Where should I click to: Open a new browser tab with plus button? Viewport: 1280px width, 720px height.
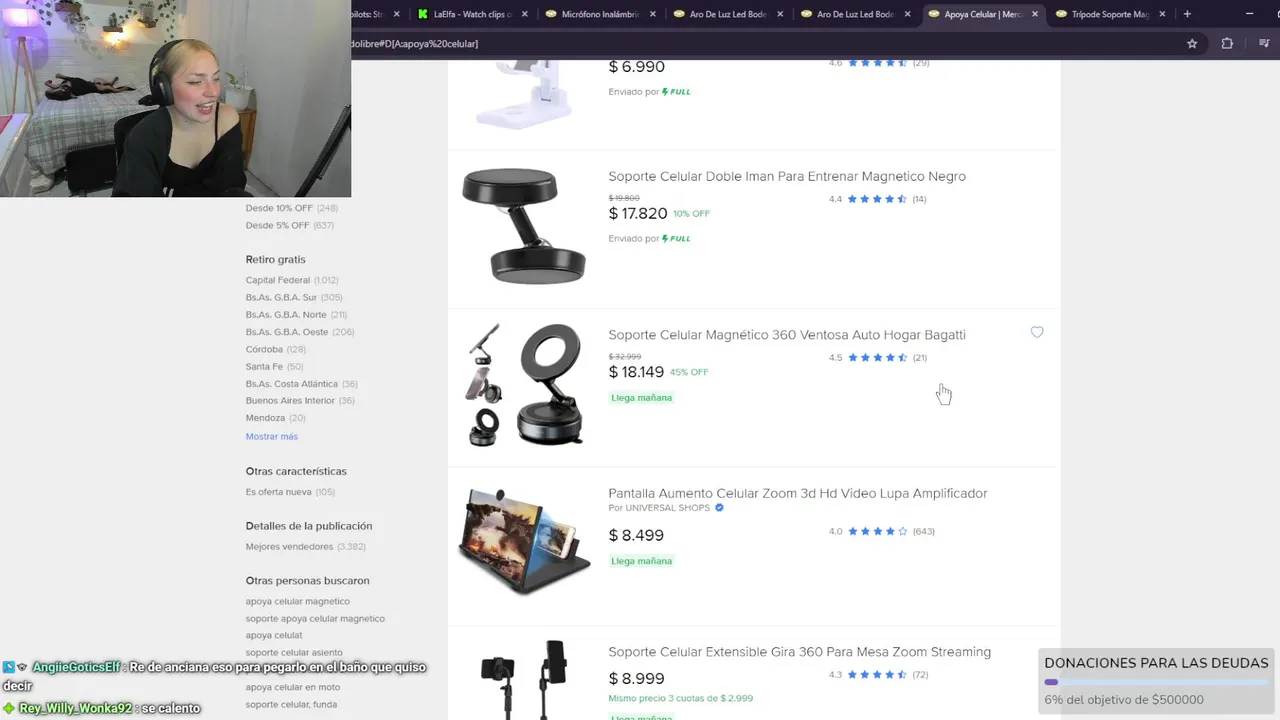pos(1187,14)
